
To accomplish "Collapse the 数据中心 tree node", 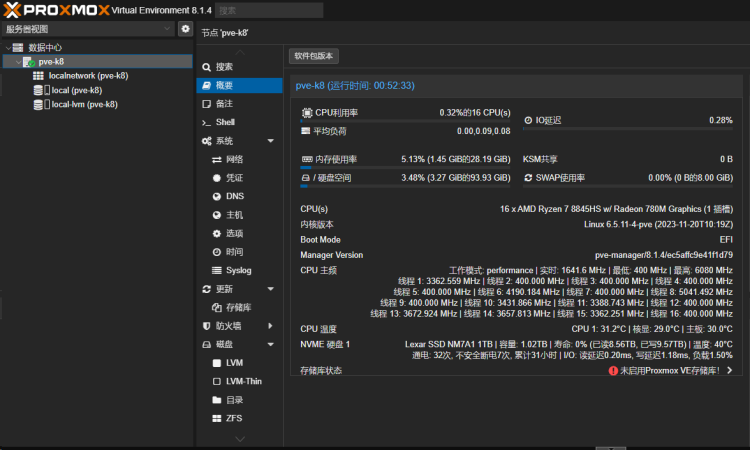I will pos(8,48).
